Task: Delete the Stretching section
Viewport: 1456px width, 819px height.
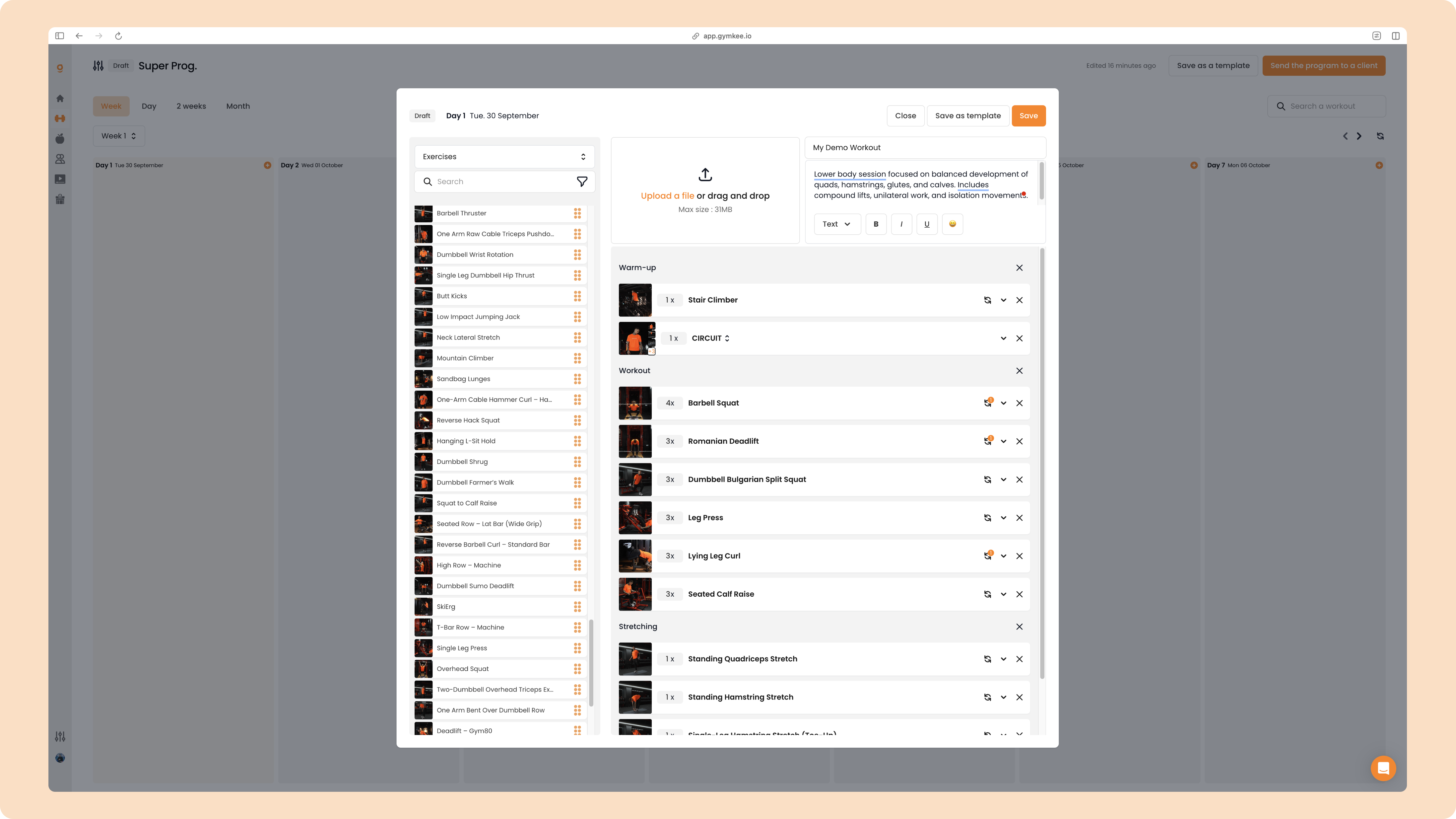Action: (x=1019, y=627)
